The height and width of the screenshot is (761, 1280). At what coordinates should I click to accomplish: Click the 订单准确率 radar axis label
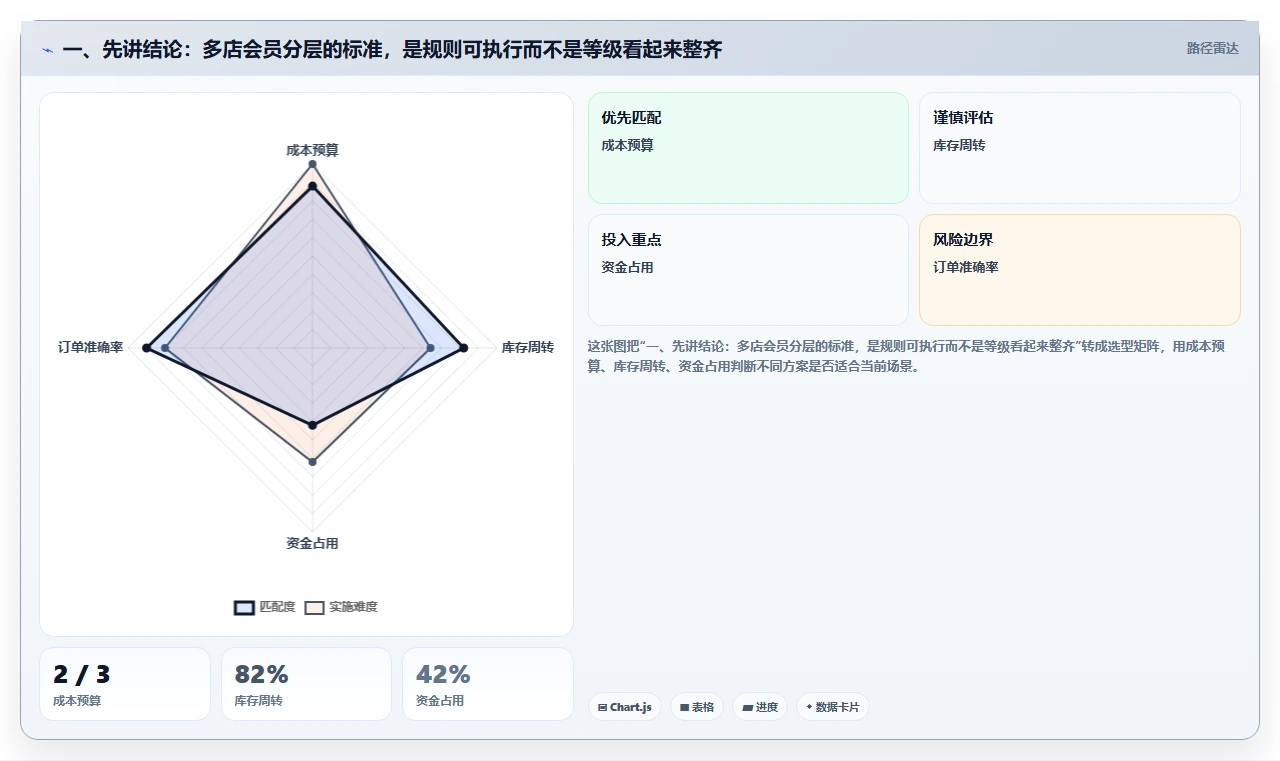pos(90,347)
